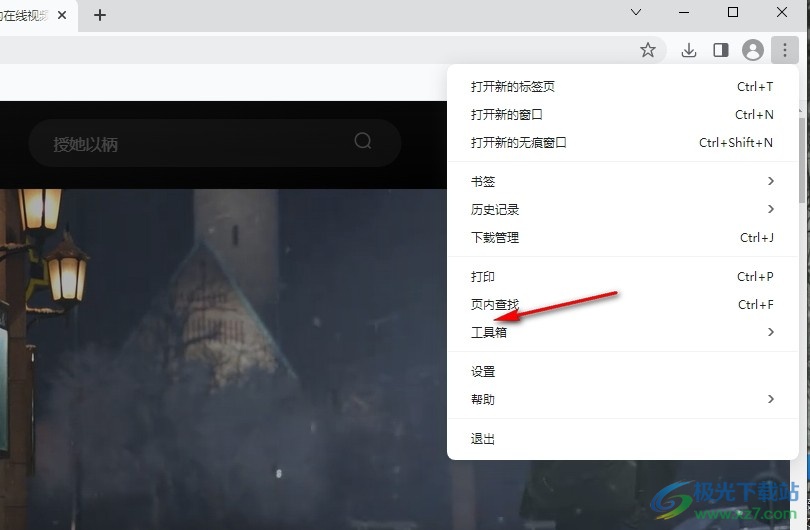The image size is (810, 530).
Task: Toggle the side panel icon
Action: (721, 50)
